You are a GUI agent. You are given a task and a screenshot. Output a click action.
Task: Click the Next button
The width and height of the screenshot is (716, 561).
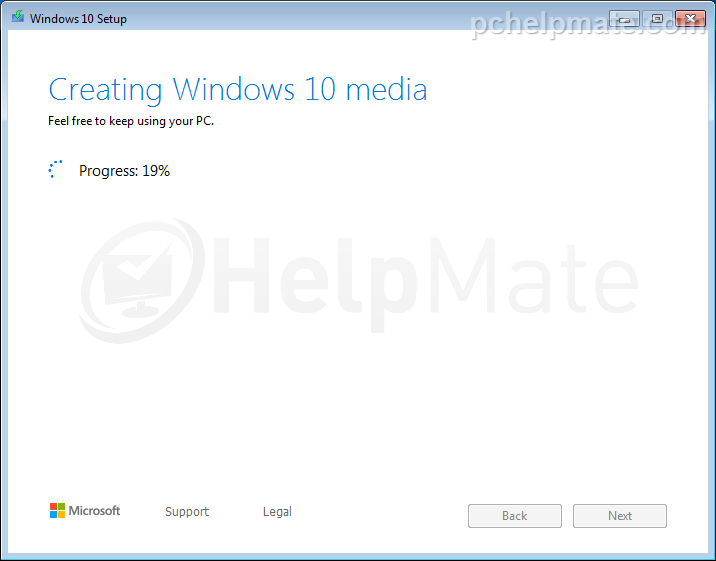pos(620,516)
